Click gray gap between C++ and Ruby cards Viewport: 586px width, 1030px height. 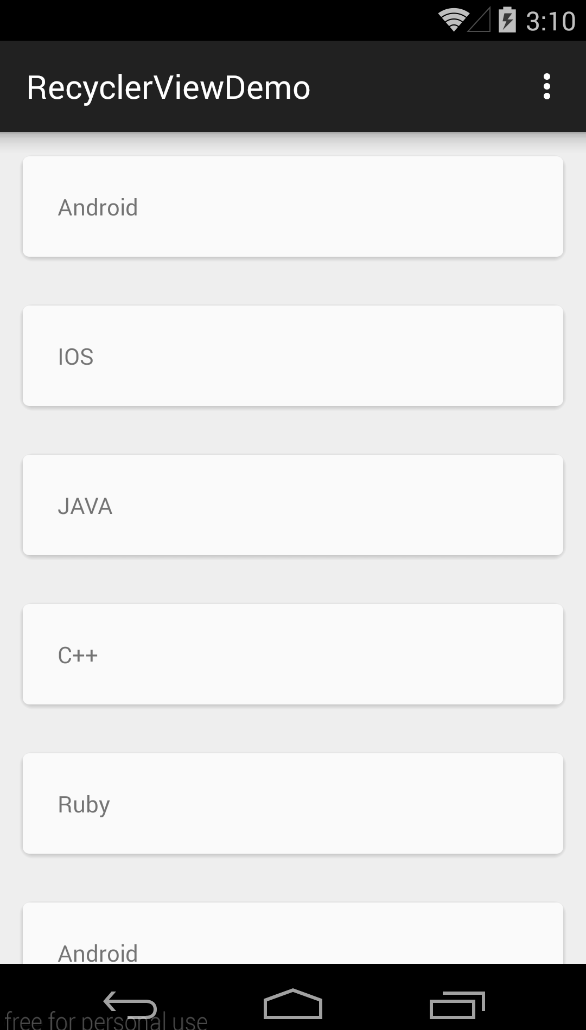pyautogui.click(x=293, y=729)
